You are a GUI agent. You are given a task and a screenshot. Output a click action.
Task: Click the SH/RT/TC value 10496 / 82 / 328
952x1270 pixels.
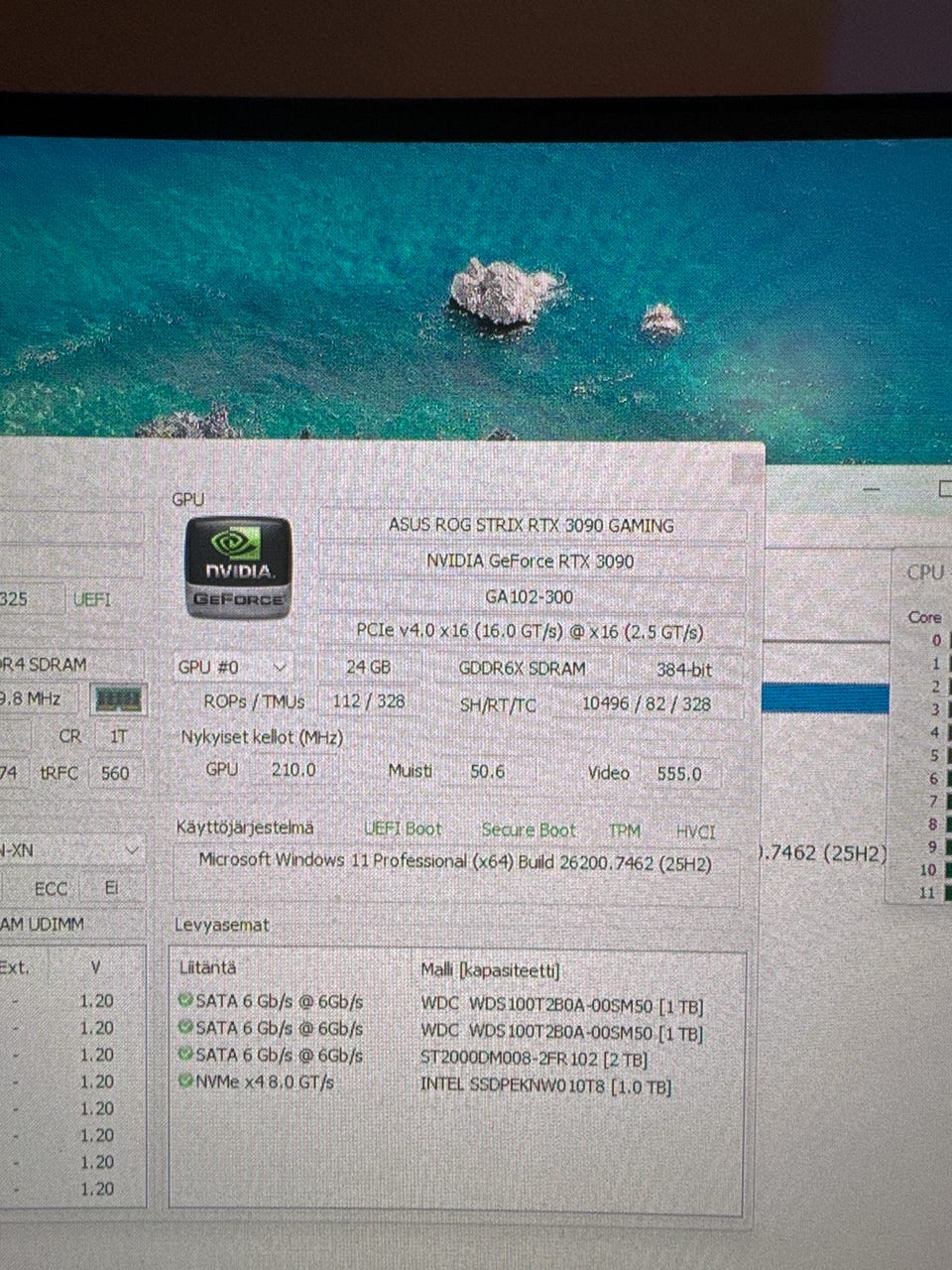point(646,704)
